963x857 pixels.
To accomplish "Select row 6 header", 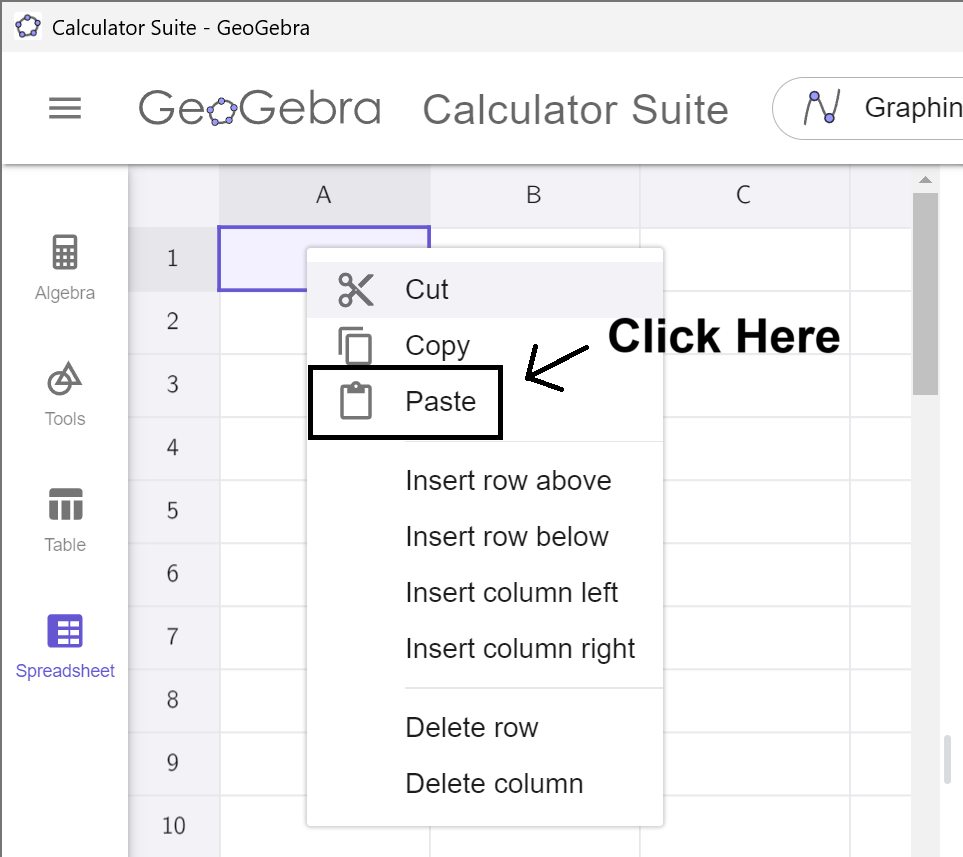I will pos(173,574).
